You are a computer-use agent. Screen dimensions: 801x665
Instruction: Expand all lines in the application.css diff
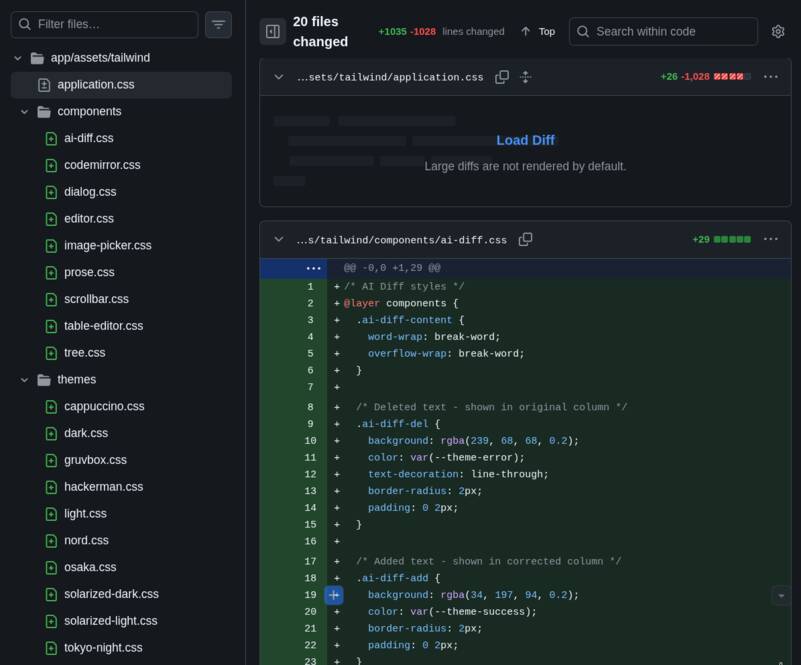[x=525, y=76]
